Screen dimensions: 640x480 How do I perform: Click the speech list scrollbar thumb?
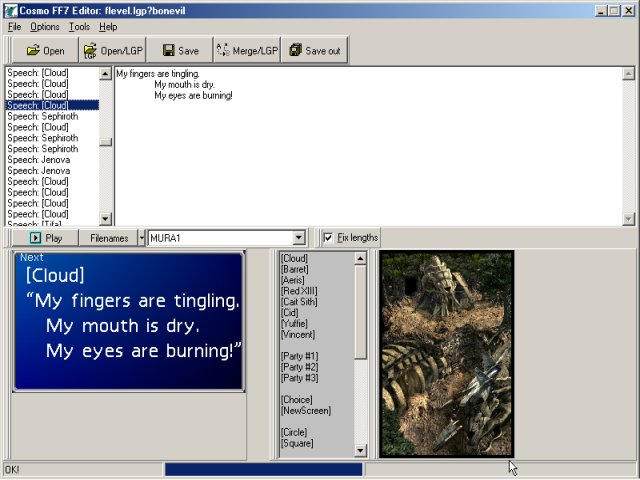(105, 142)
